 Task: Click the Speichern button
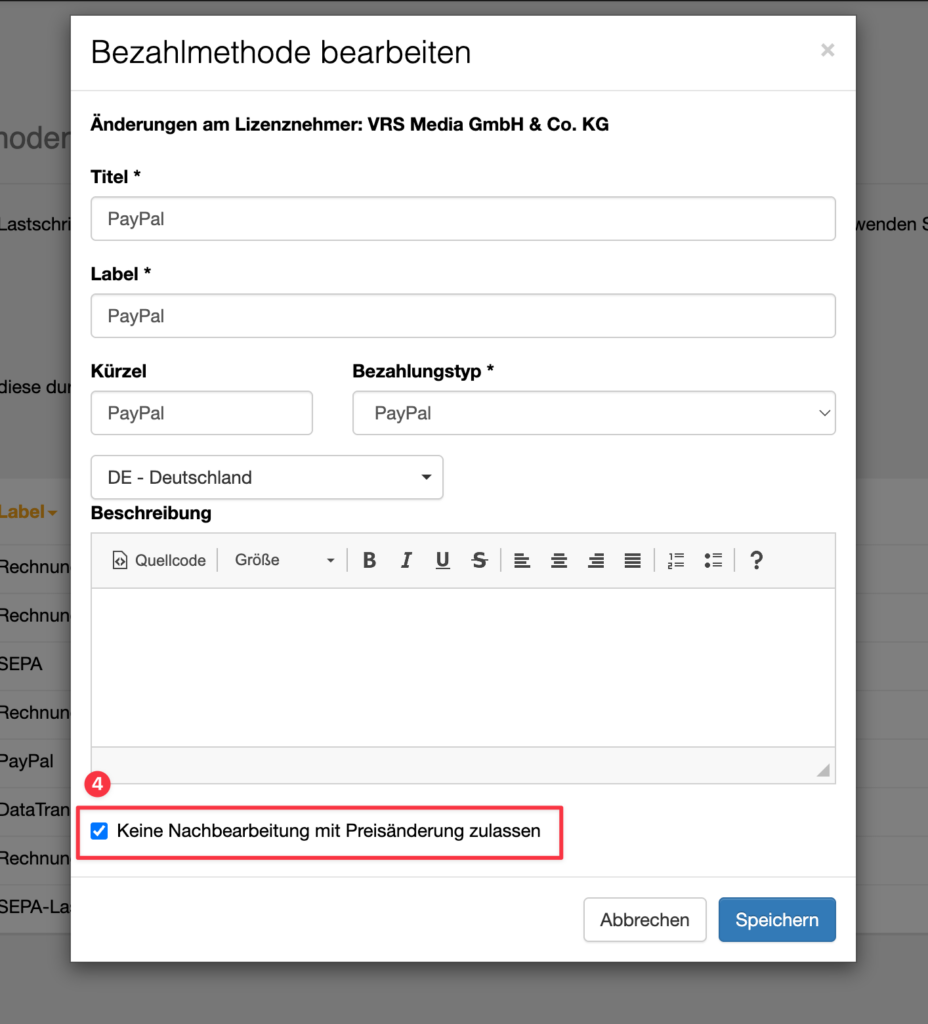[776, 920]
